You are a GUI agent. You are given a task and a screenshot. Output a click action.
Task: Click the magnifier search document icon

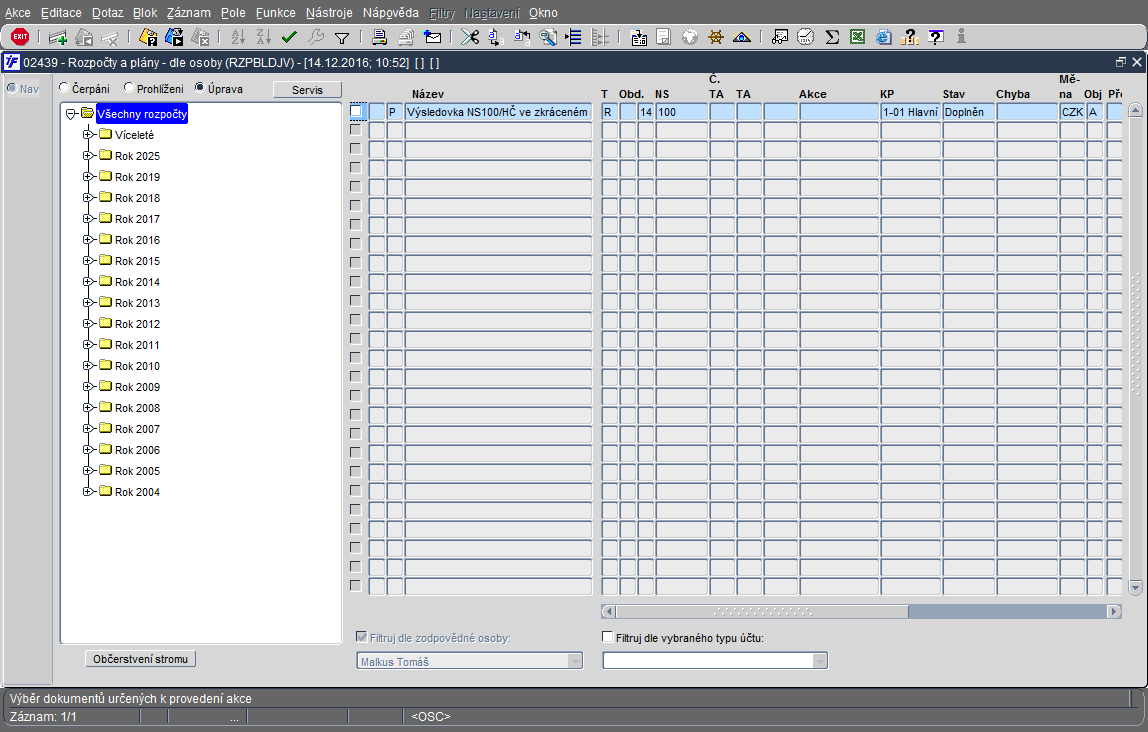coord(548,37)
